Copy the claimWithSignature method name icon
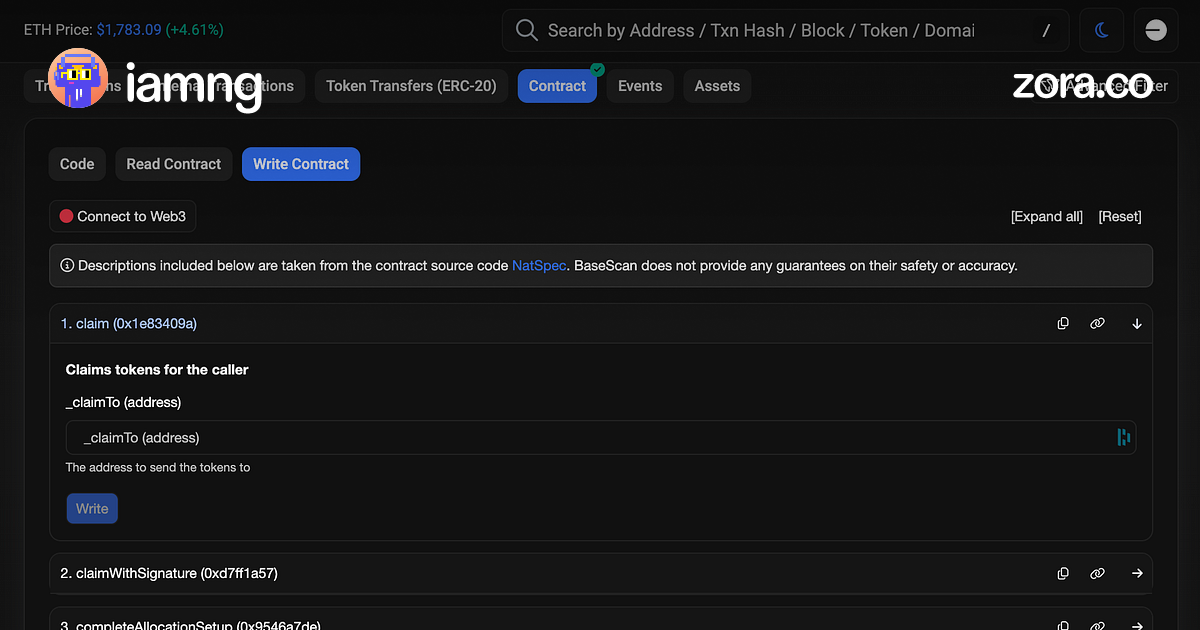Viewport: 1200px width, 630px height. pos(1063,573)
